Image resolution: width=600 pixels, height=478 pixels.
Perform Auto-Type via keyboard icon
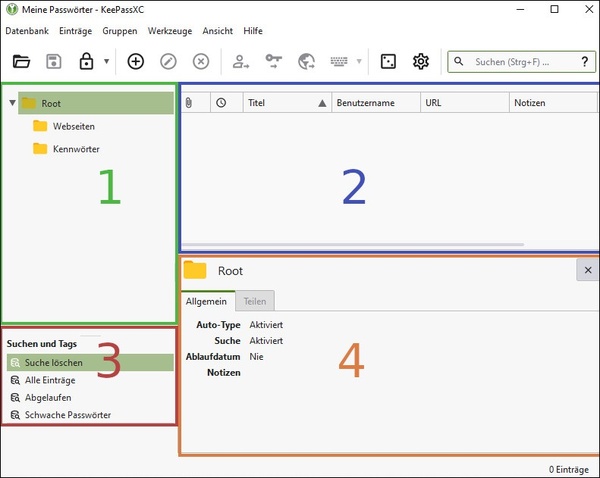click(339, 61)
